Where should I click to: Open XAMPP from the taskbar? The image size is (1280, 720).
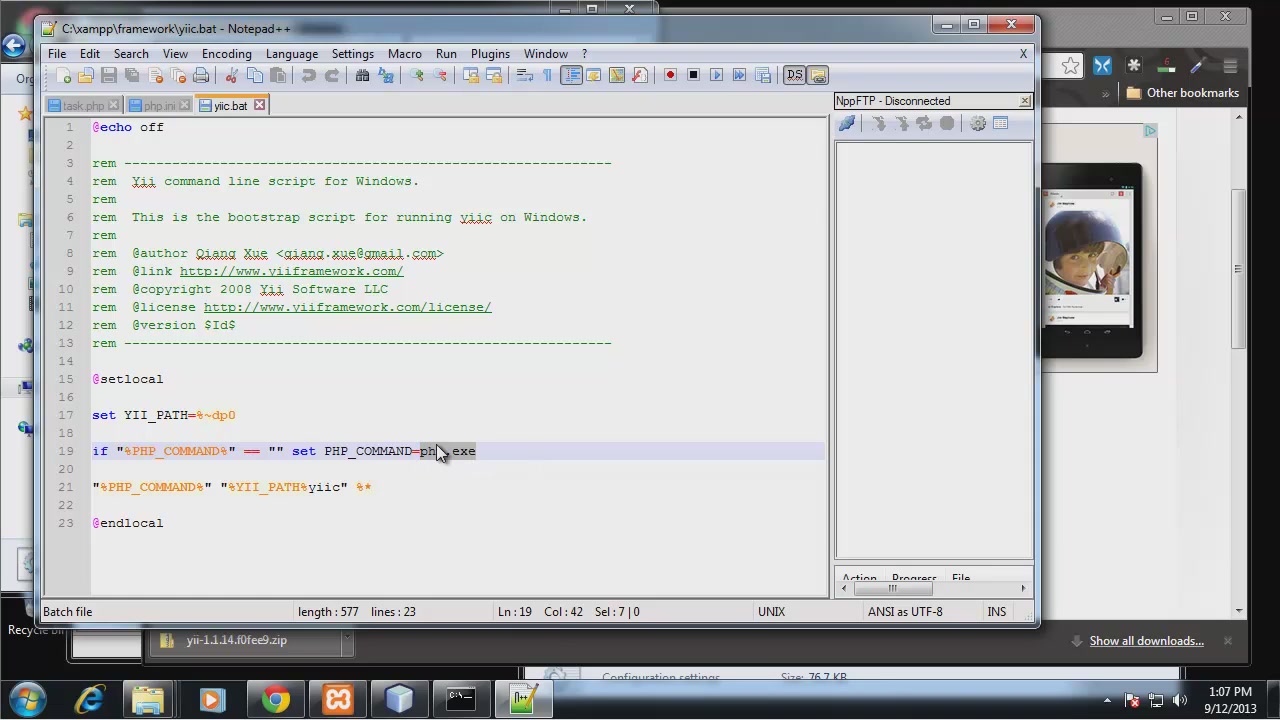(338, 698)
